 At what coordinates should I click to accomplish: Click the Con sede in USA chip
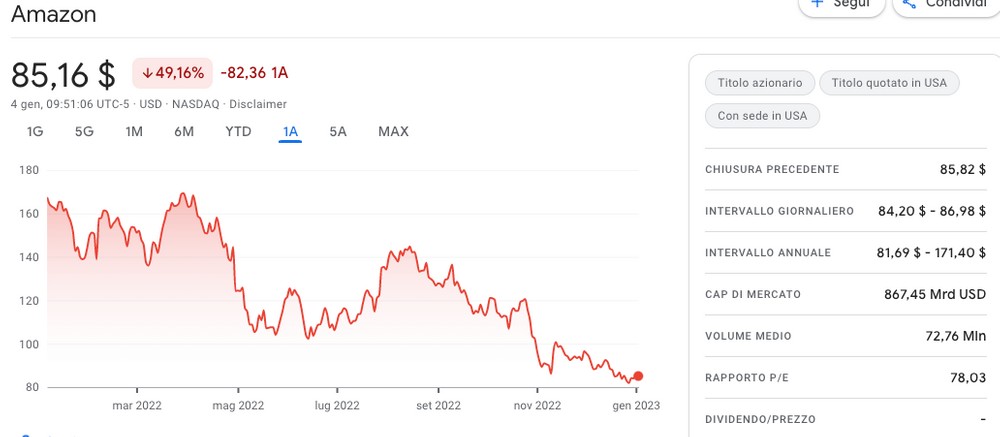(x=762, y=116)
